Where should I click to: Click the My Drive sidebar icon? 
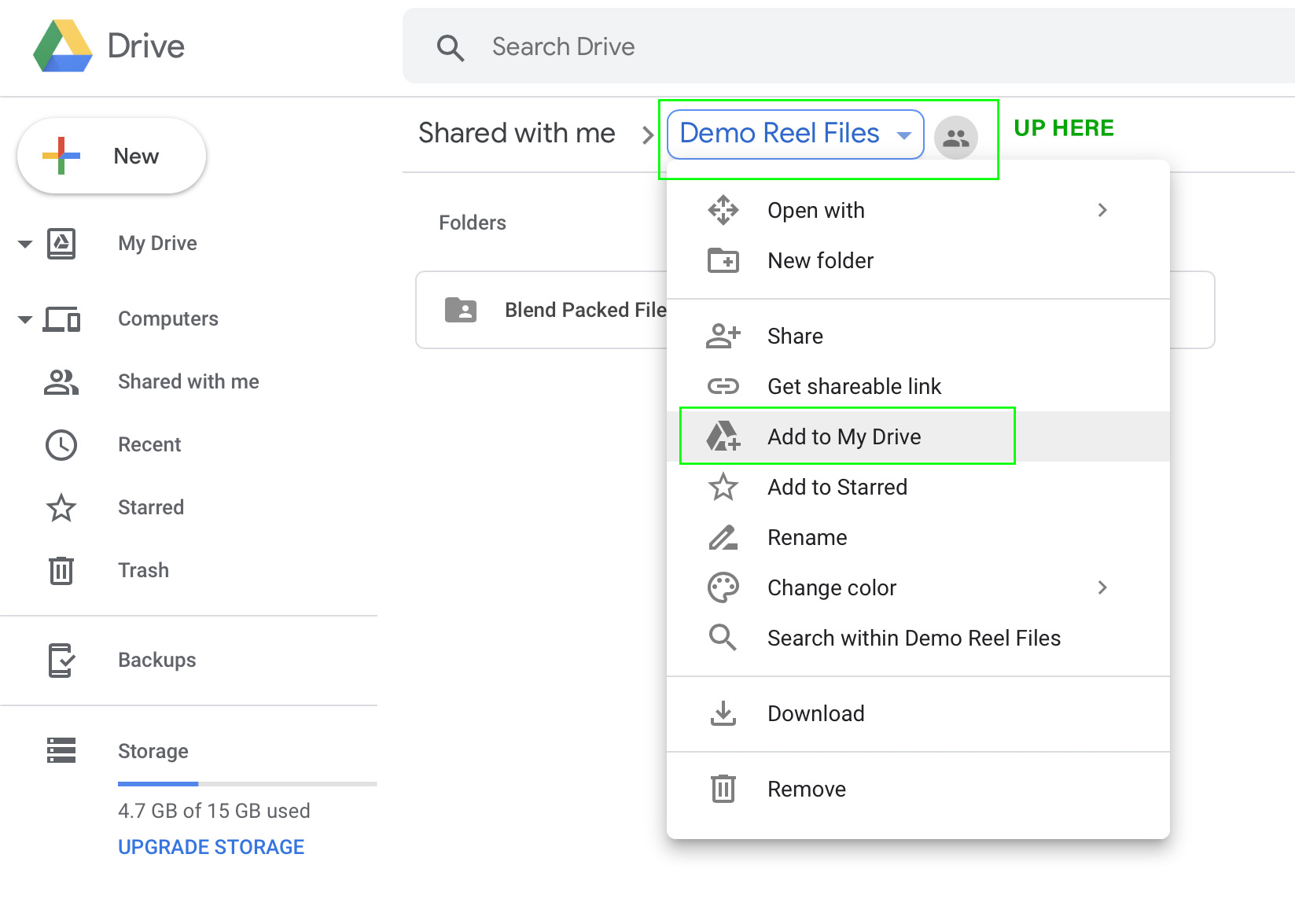click(x=61, y=243)
